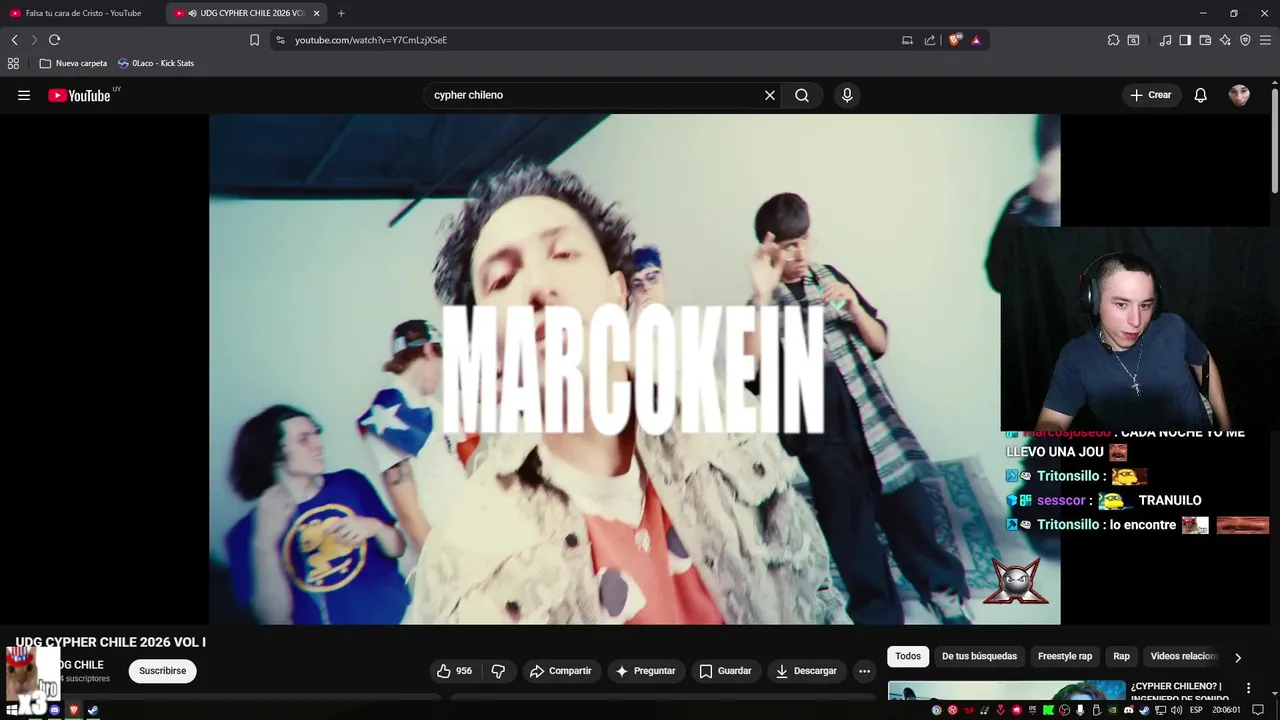Bookmark this page via address bar icon
Image resolution: width=1280 pixels, height=720 pixels.
[254, 40]
